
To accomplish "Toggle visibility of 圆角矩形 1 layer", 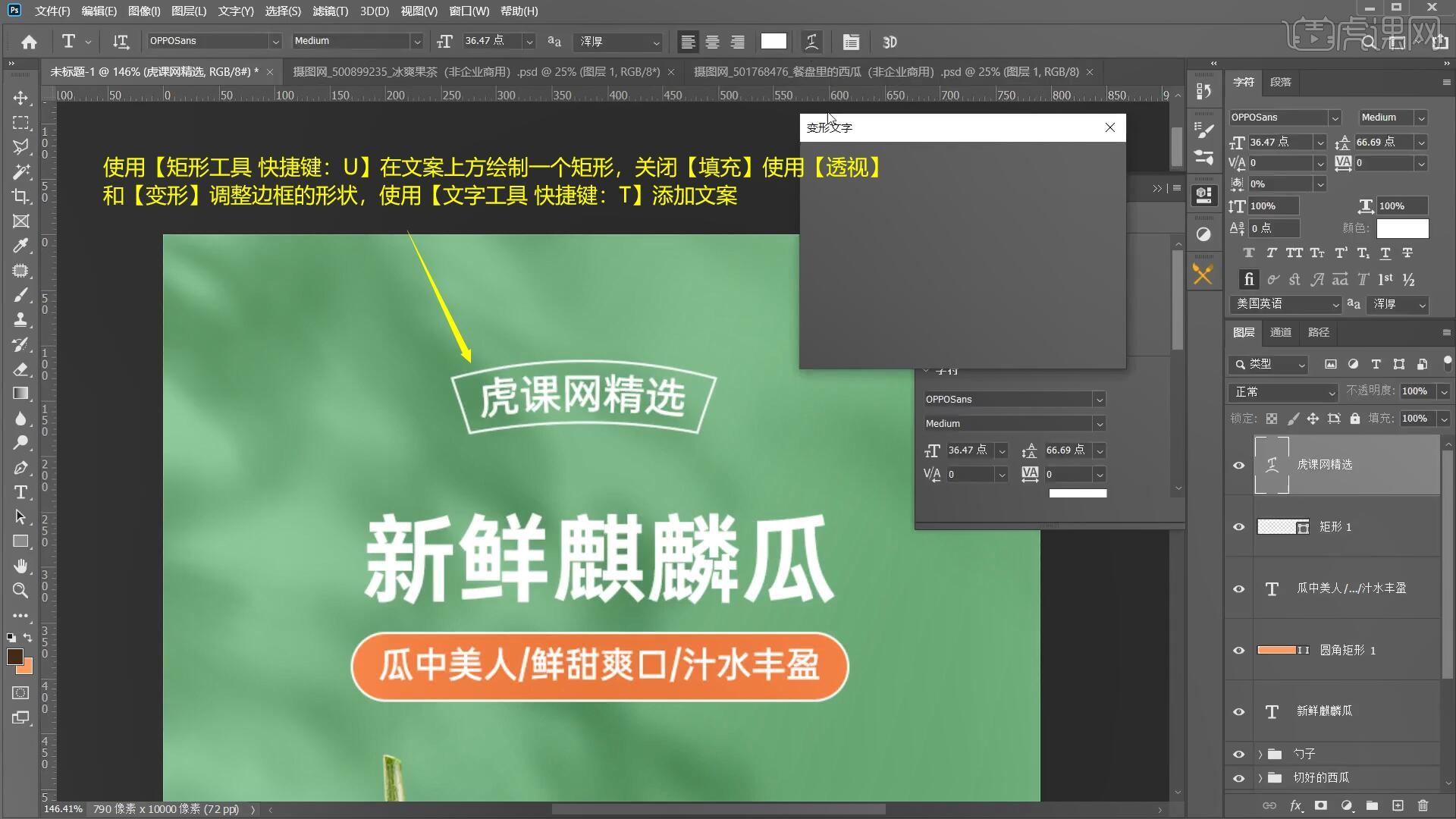I will coord(1238,651).
